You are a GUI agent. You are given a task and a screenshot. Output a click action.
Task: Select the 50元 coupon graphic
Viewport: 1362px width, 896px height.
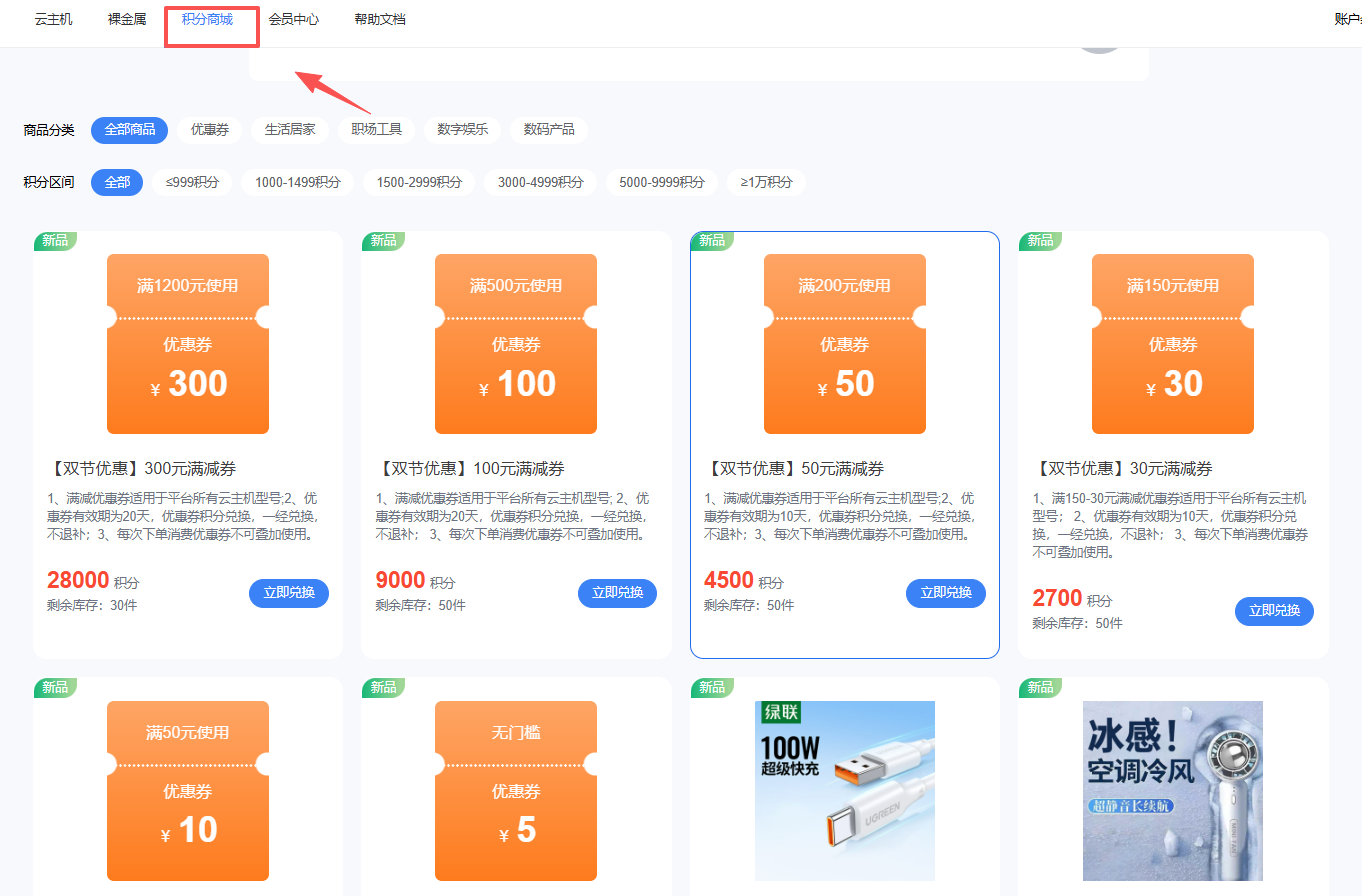(x=844, y=344)
